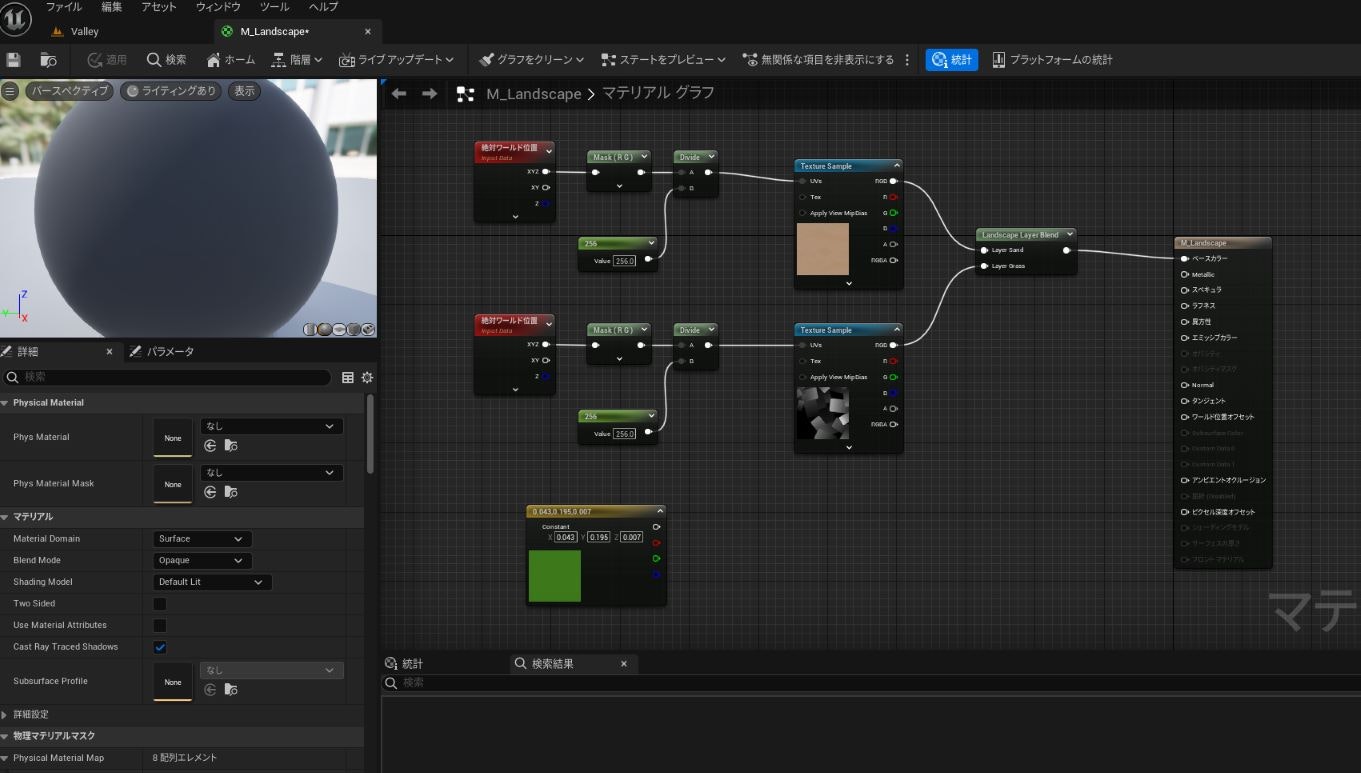Image resolution: width=1361 pixels, height=773 pixels.
Task: Open the Blend Mode dropdown
Action: coord(202,561)
